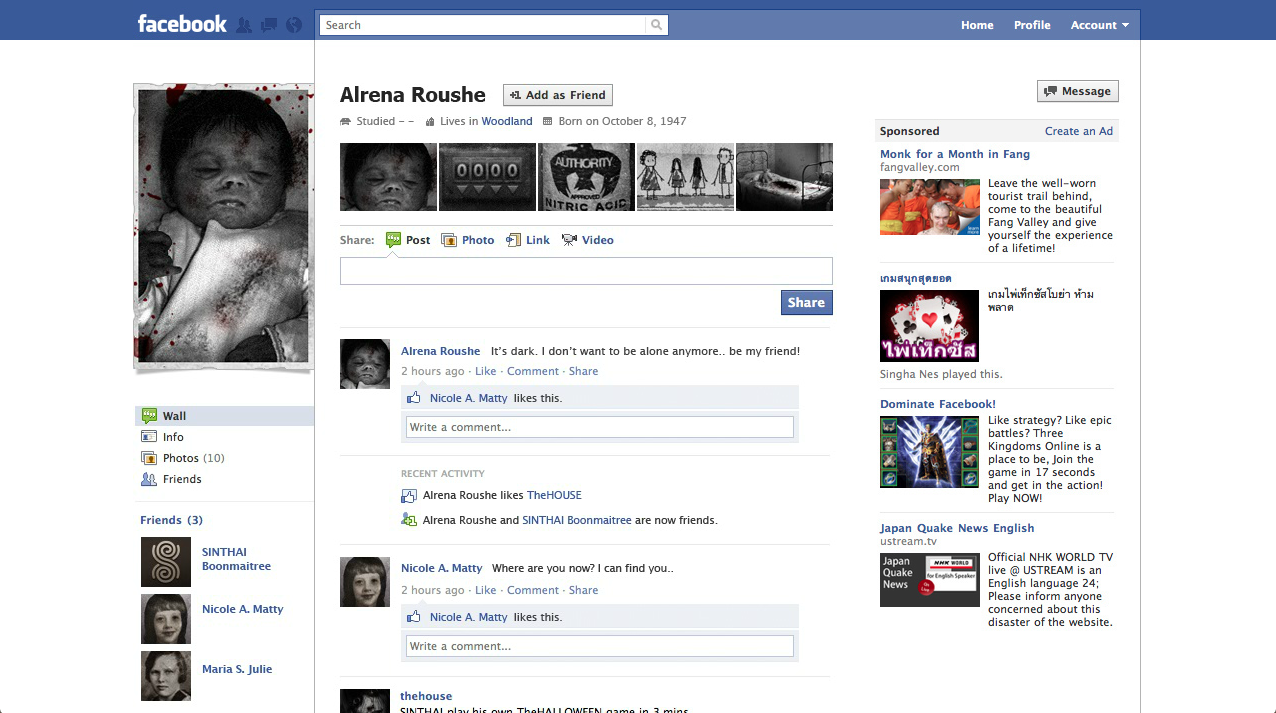Click the Three Kingdoms ad image
1276x713 pixels.
pos(930,452)
